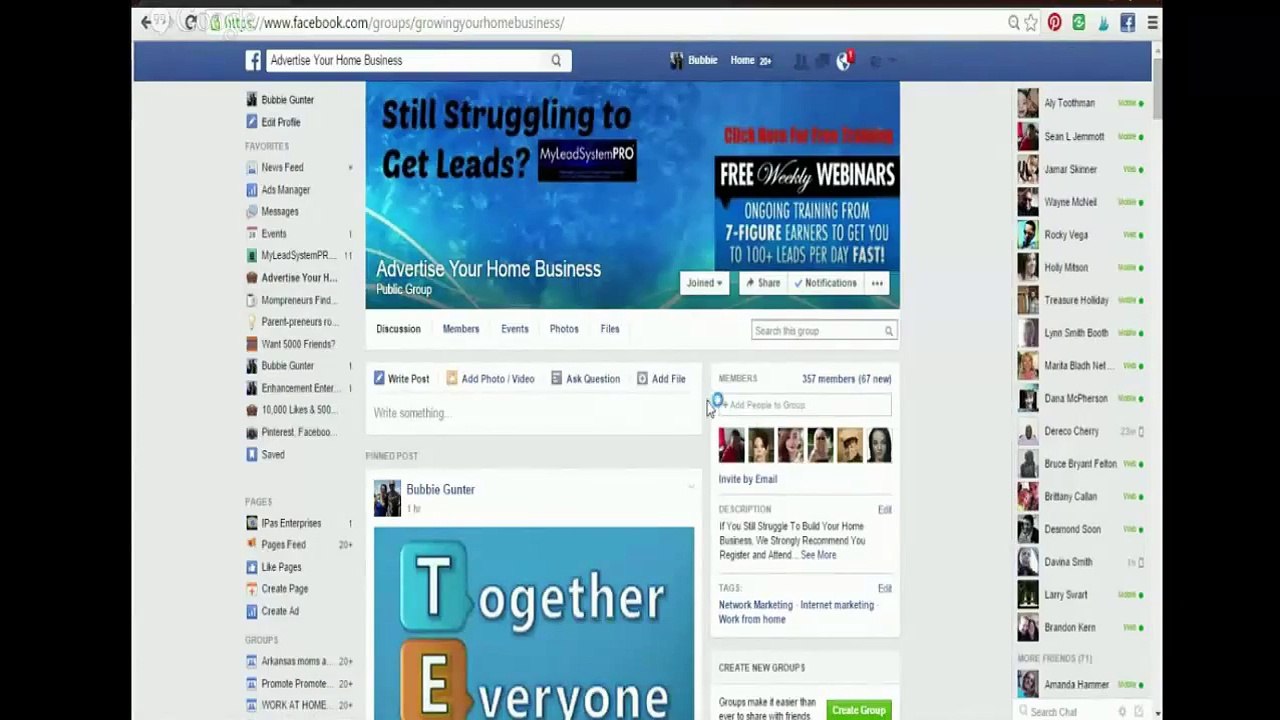Screen dimensions: 1280x720
Task: Click Bubbie Gunter name on pinned post
Action: point(440,490)
